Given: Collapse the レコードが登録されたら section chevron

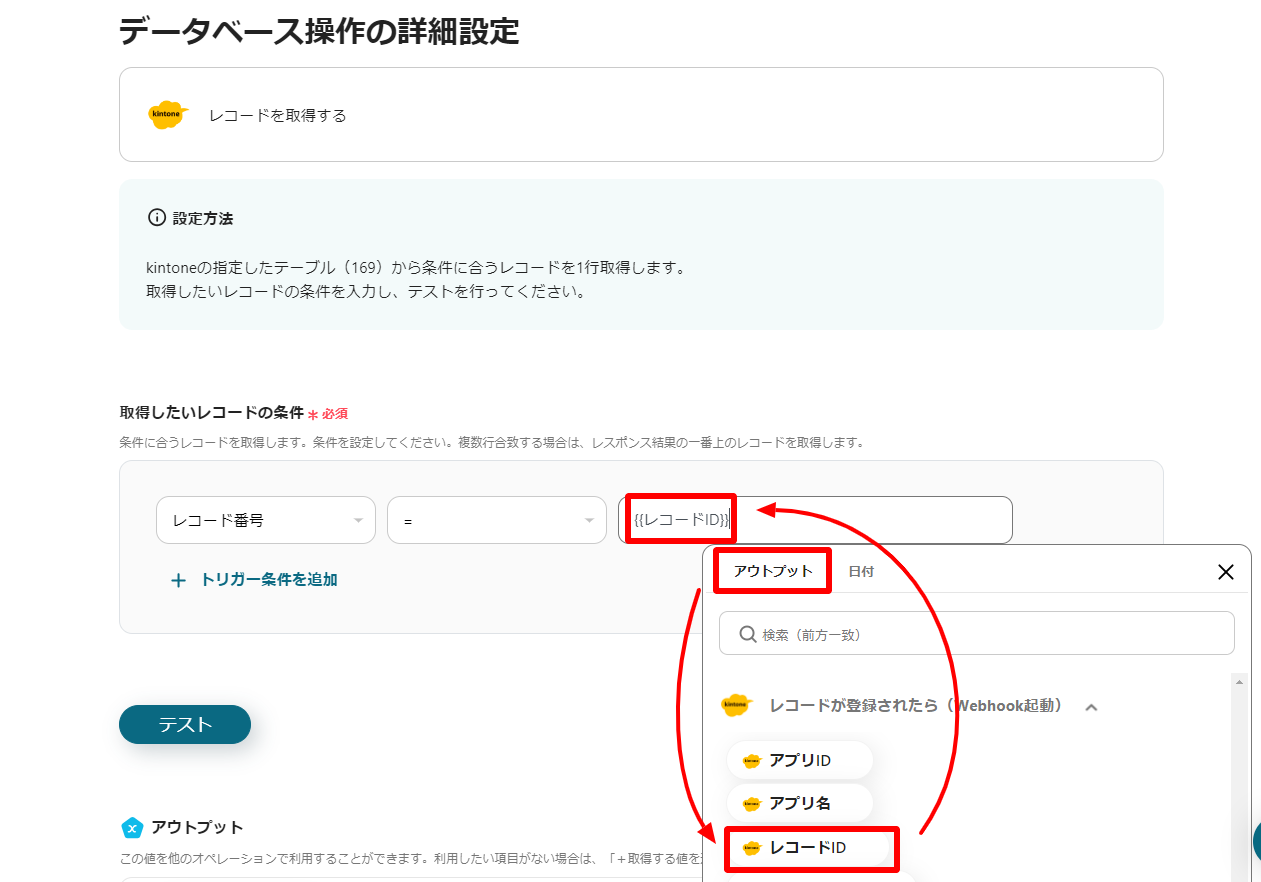Looking at the screenshot, I should pyautogui.click(x=1091, y=707).
